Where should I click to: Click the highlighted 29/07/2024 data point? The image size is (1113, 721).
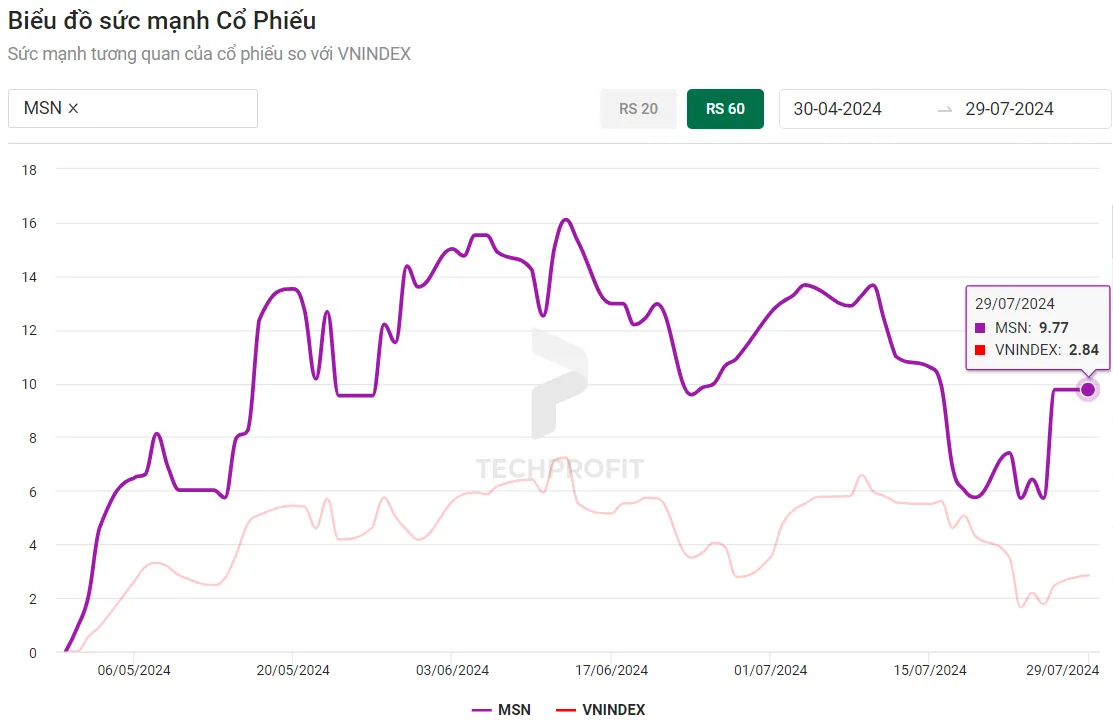(1088, 389)
